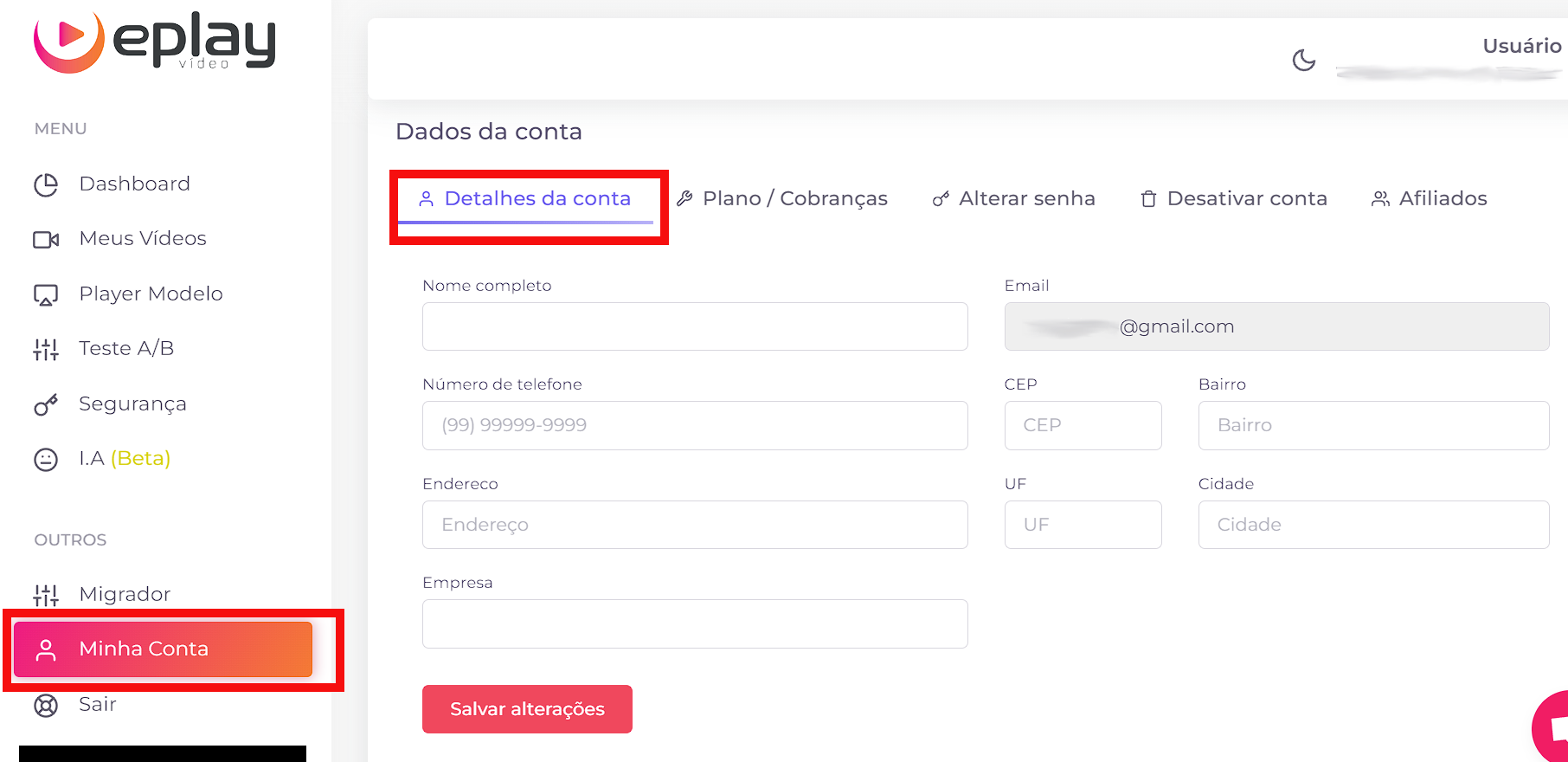
Task: Switch to Desativar conta tab
Action: 1233,199
